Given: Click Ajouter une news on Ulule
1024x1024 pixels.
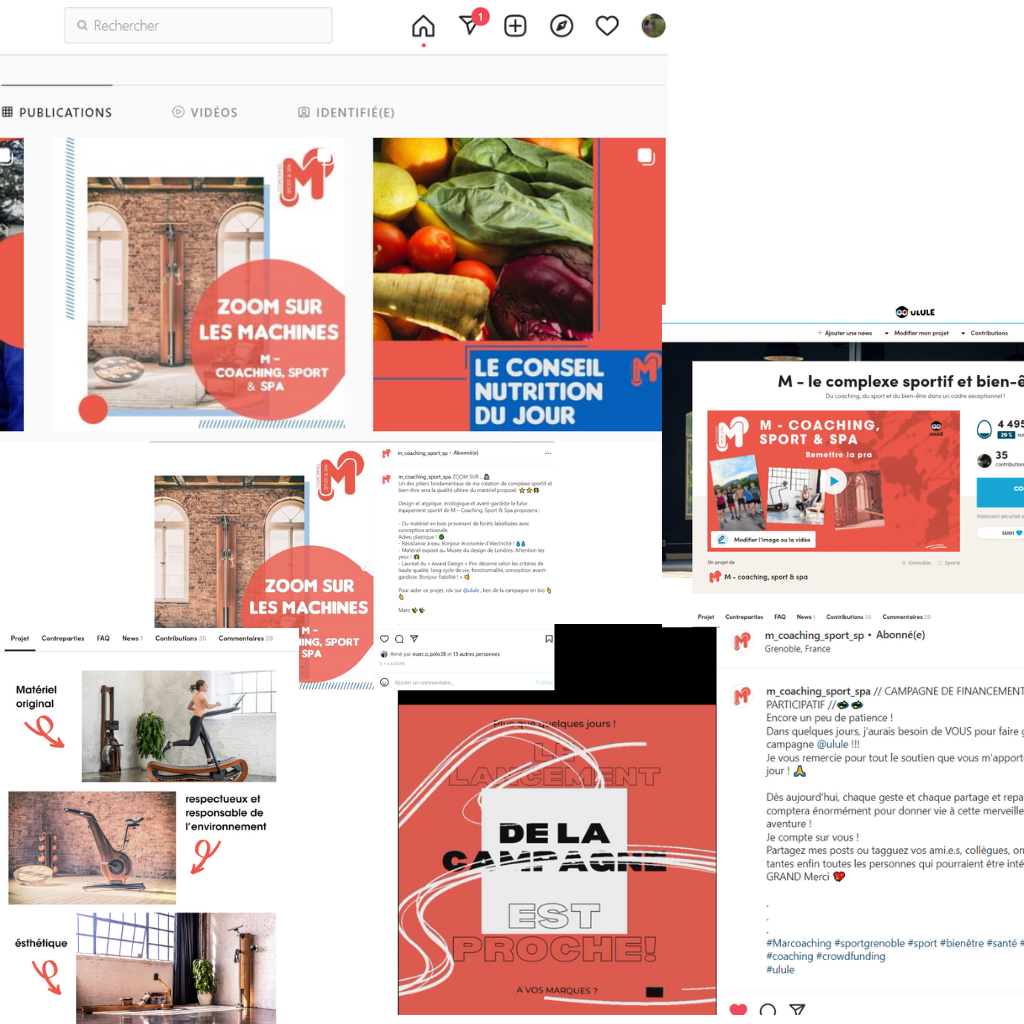Looking at the screenshot, I should (x=844, y=333).
